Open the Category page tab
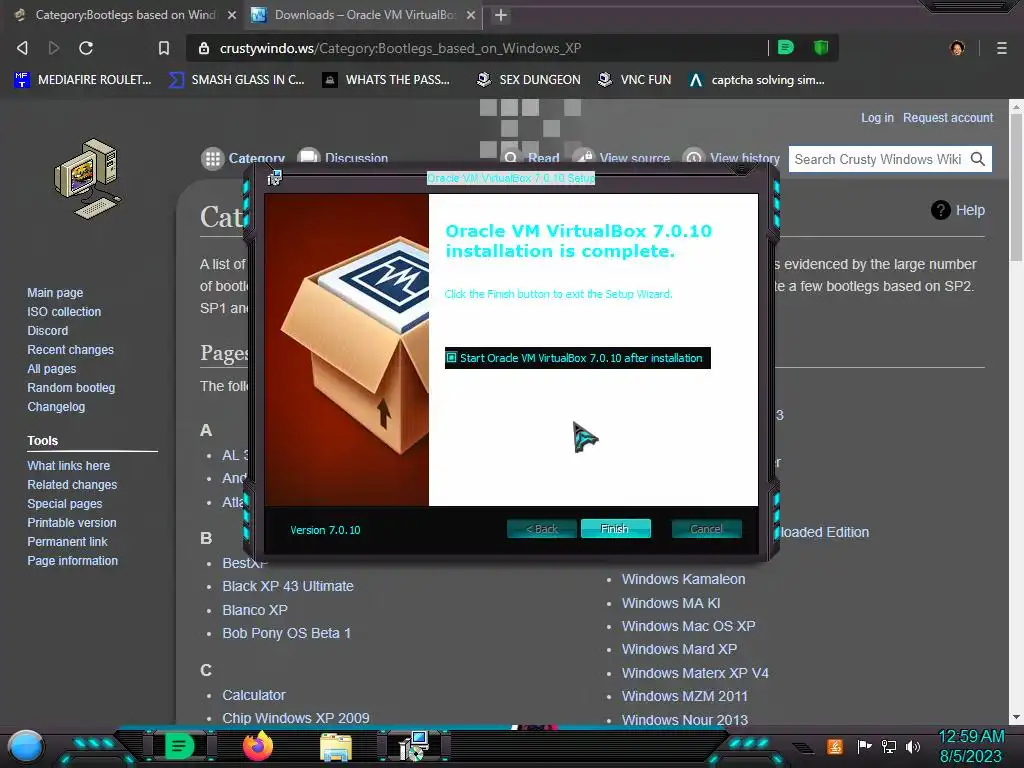Image resolution: width=1024 pixels, height=768 pixels. pos(244,158)
